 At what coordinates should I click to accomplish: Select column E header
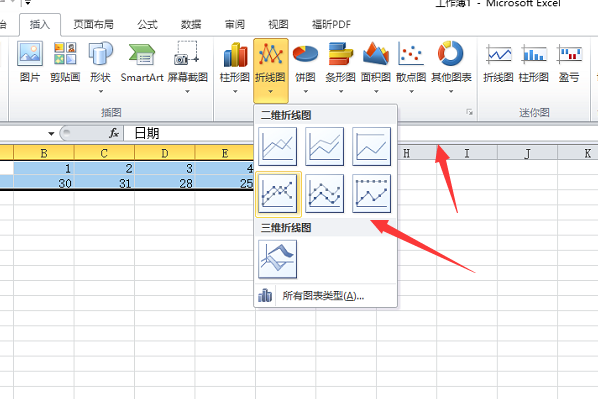point(225,153)
